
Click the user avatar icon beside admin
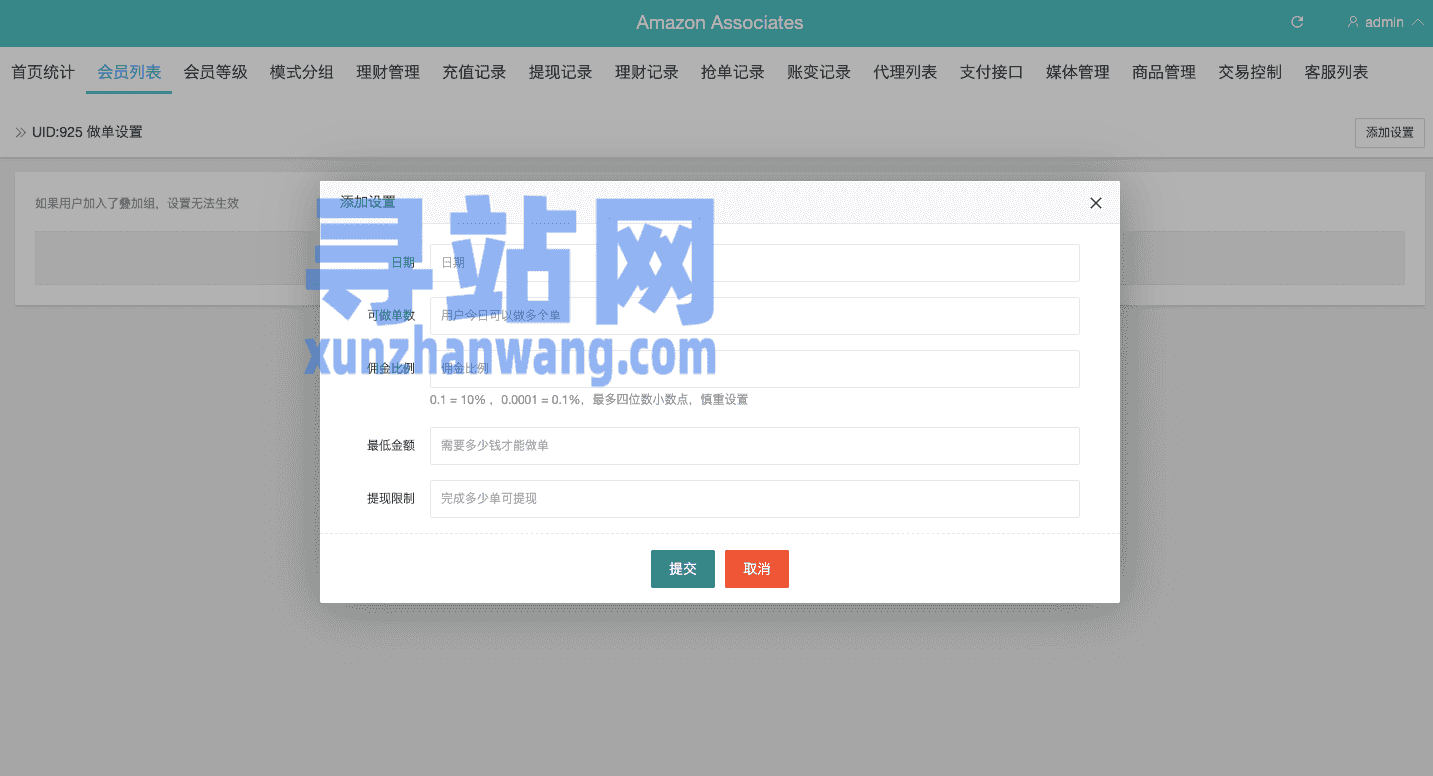1353,22
